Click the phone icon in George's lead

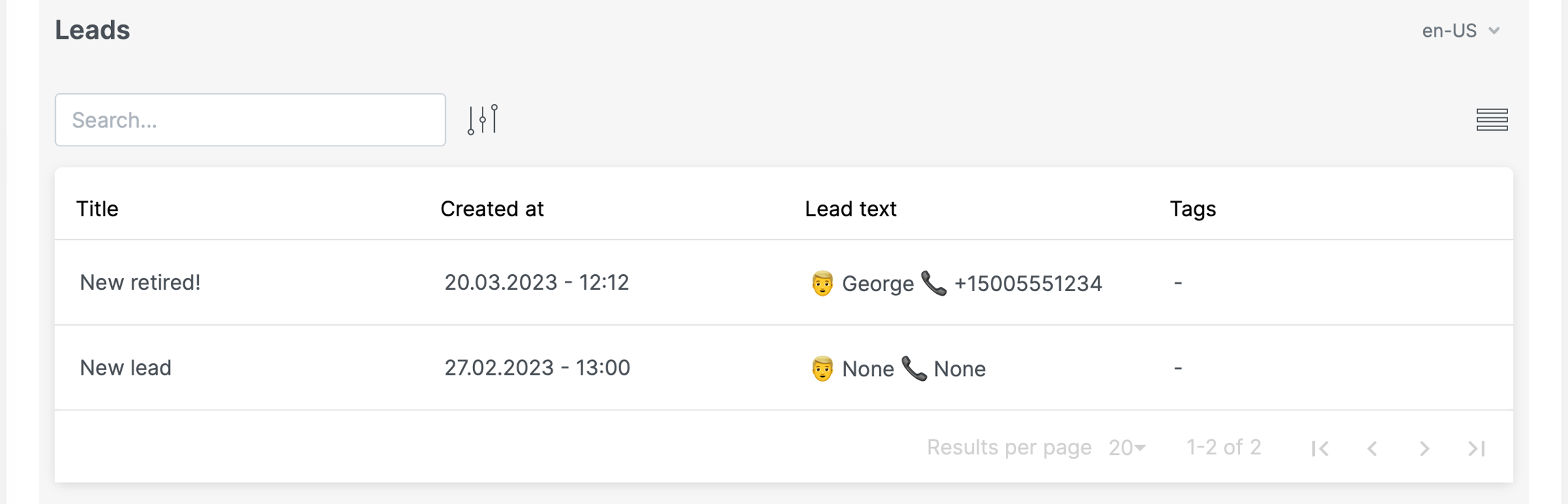click(x=934, y=283)
